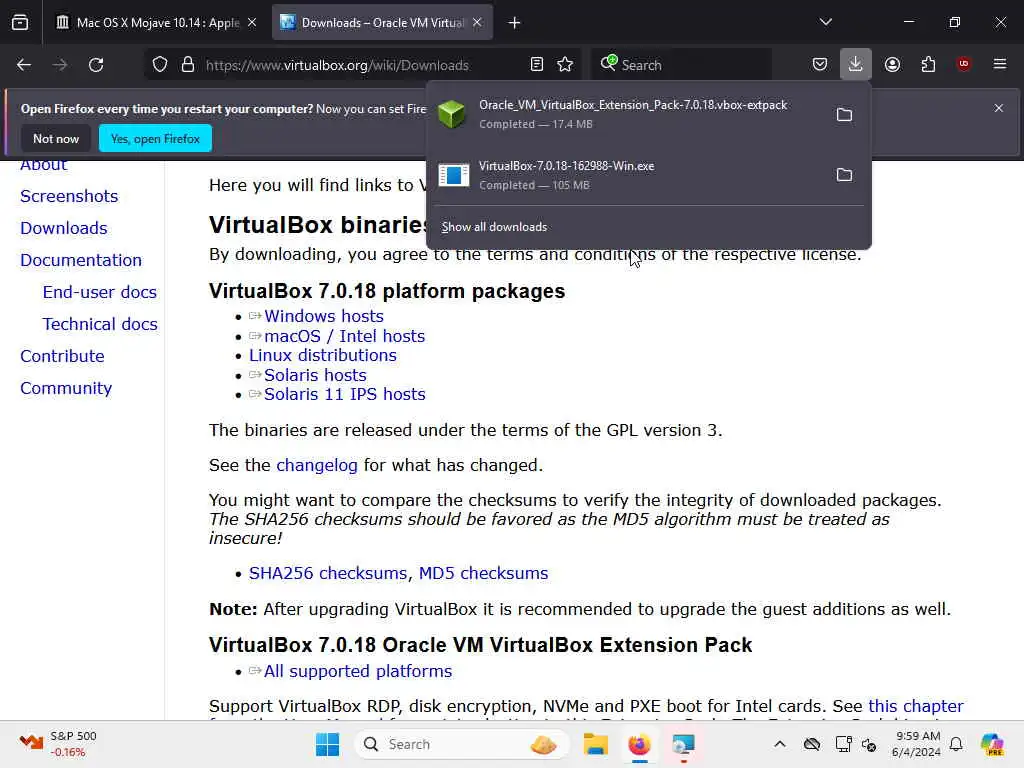Open the S&P 500 taskbar widget

click(x=58, y=744)
